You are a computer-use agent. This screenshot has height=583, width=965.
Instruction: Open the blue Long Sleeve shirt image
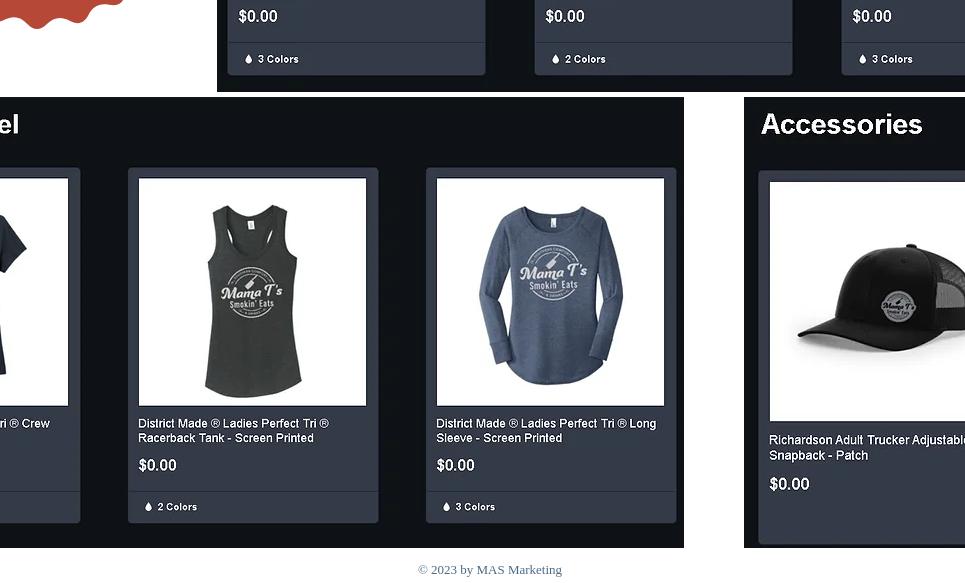tap(550, 292)
